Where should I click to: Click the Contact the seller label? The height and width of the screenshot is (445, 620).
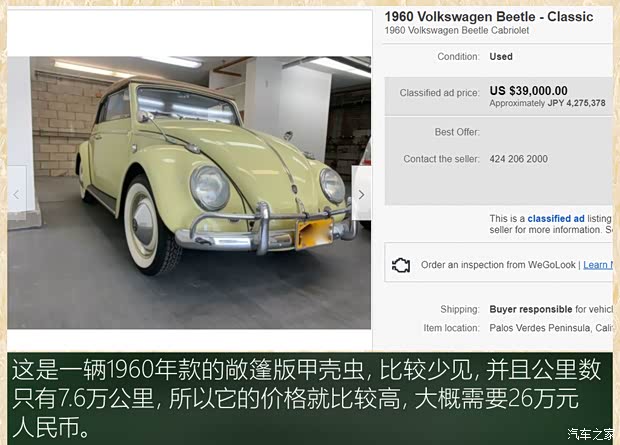(x=441, y=159)
